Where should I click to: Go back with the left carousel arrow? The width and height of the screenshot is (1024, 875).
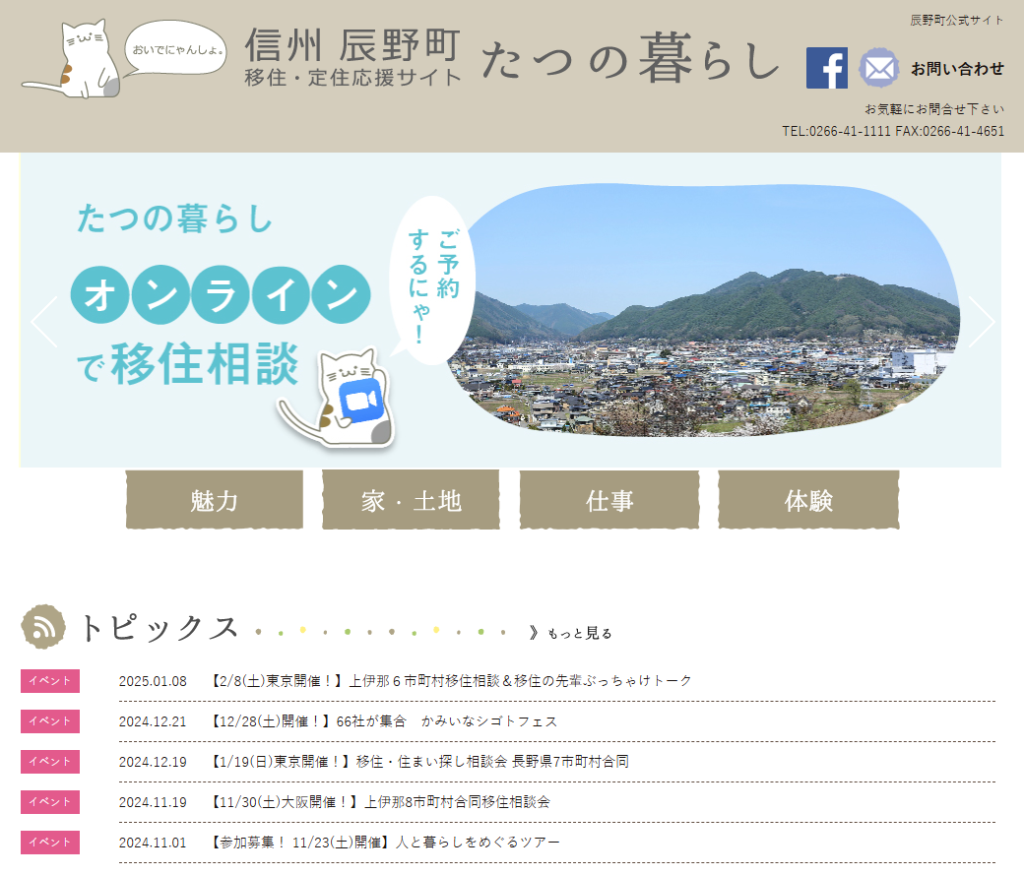[42, 322]
